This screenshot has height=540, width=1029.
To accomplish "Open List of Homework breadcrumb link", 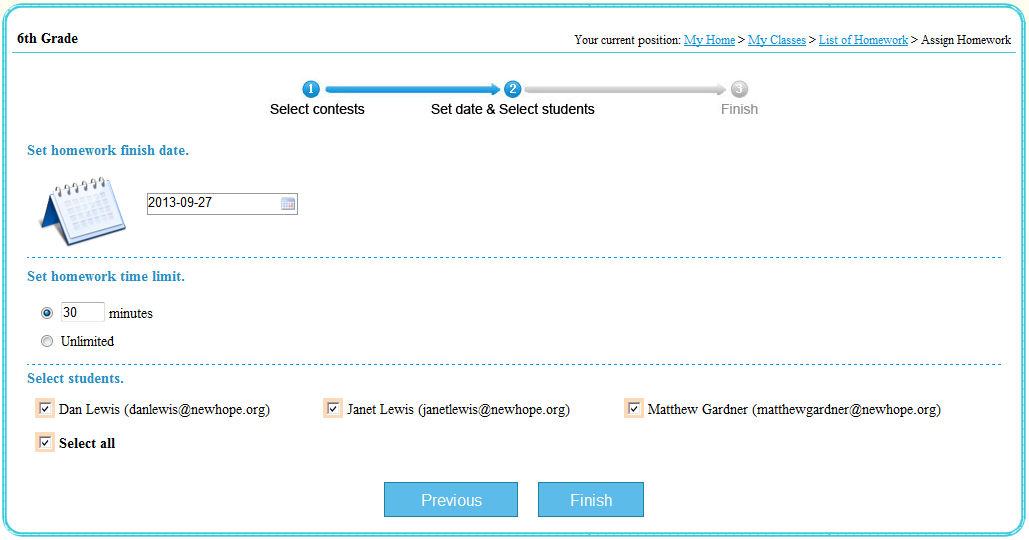I will (x=863, y=40).
